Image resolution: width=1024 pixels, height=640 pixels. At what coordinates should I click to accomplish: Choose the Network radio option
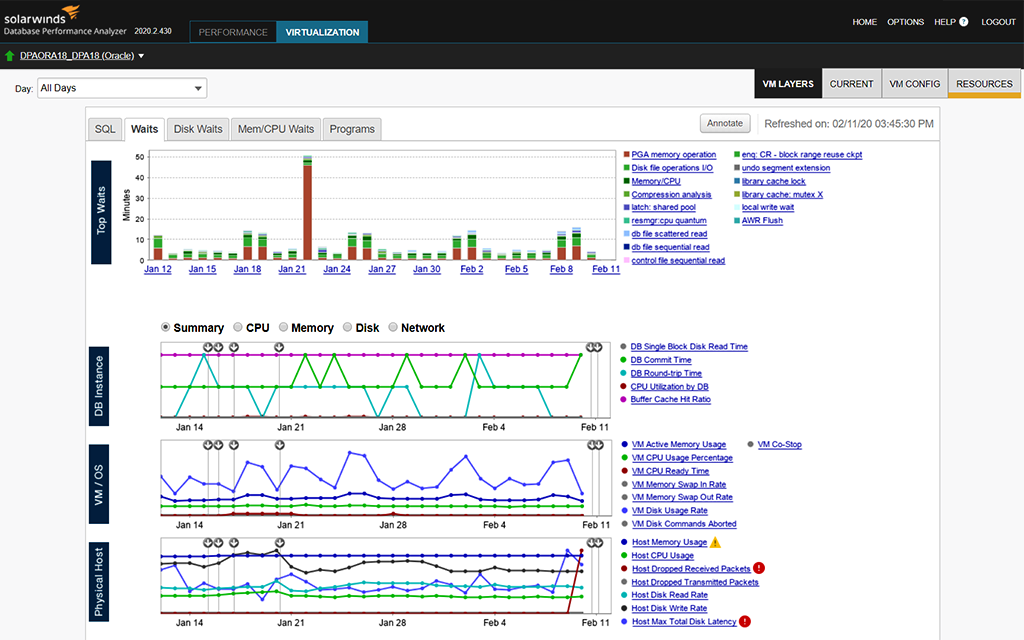tap(393, 328)
